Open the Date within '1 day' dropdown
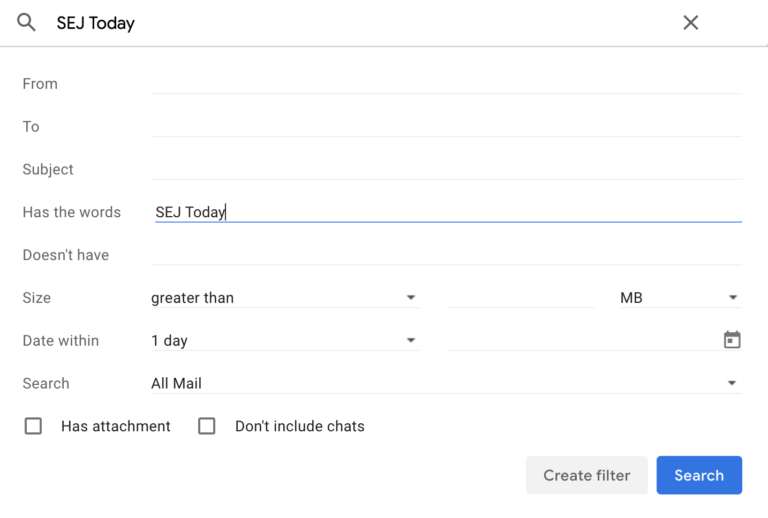This screenshot has width=768, height=518. click(283, 341)
